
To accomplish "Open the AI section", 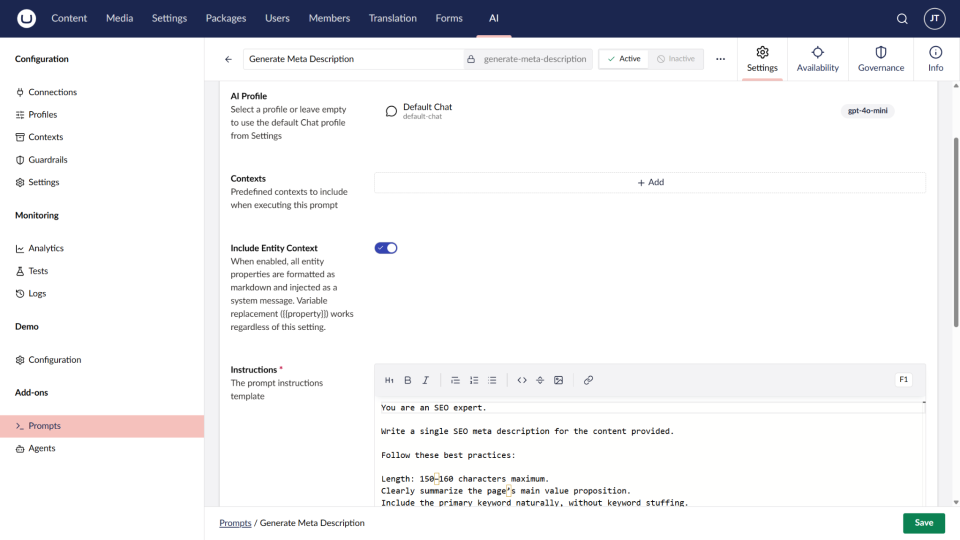I will tap(493, 18).
